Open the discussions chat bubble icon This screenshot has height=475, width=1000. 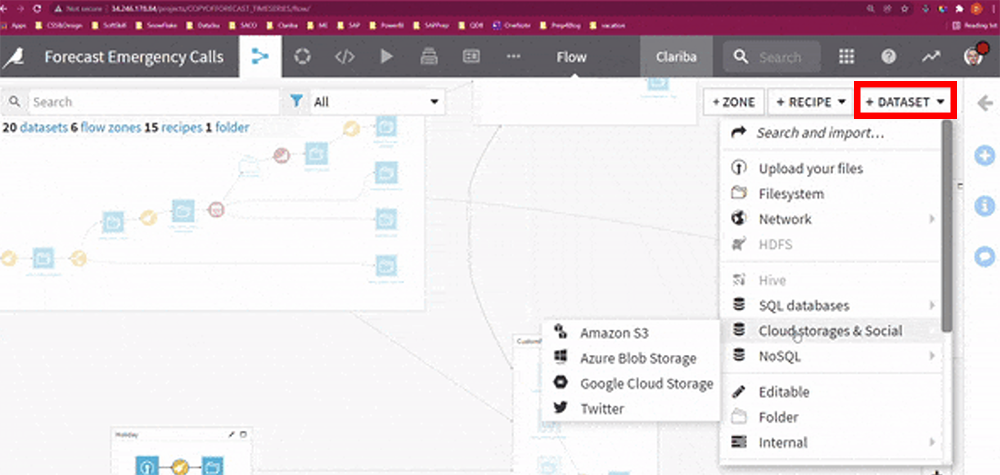[985, 256]
